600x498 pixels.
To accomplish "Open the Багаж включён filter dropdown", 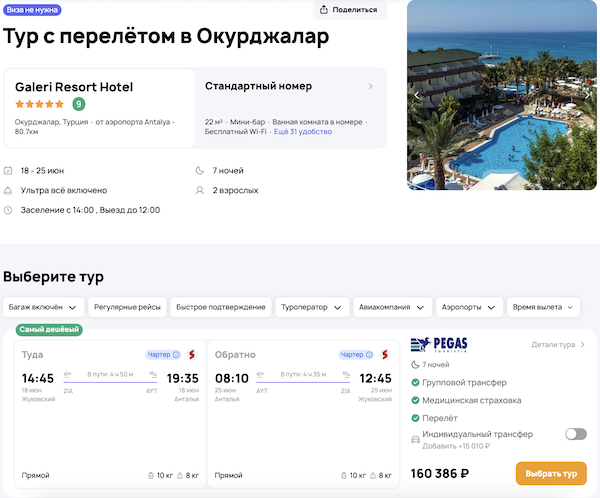I will [x=43, y=307].
